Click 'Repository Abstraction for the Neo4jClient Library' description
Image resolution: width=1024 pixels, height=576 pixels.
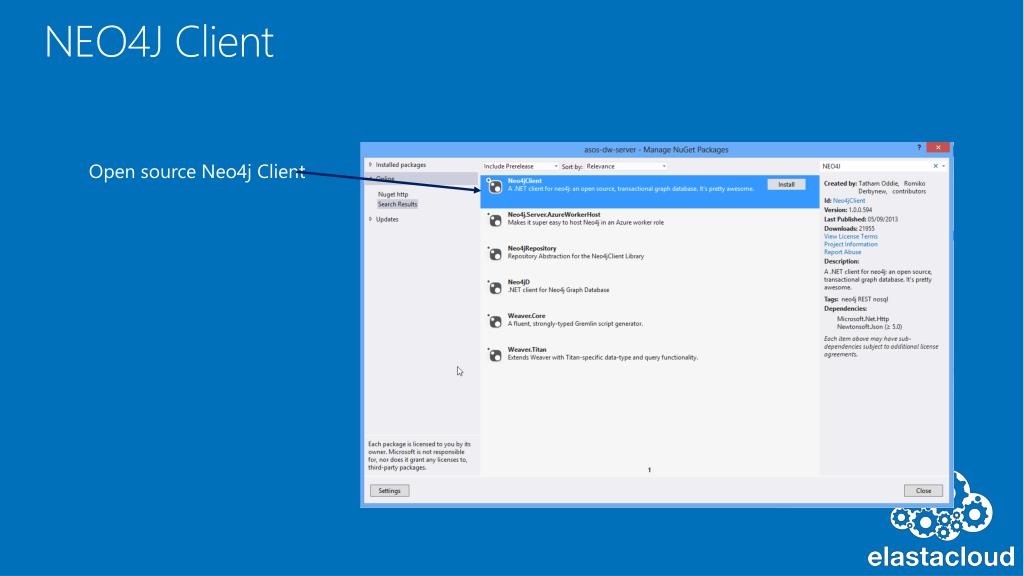click(576, 256)
